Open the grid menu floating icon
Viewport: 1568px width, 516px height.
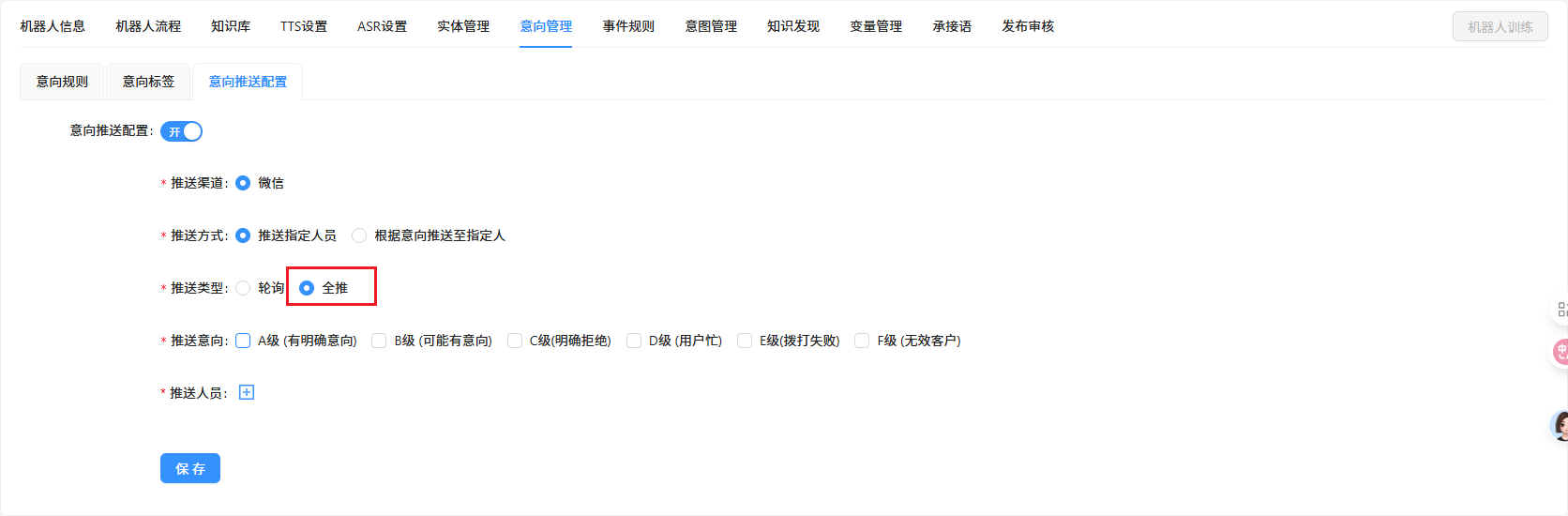1560,310
